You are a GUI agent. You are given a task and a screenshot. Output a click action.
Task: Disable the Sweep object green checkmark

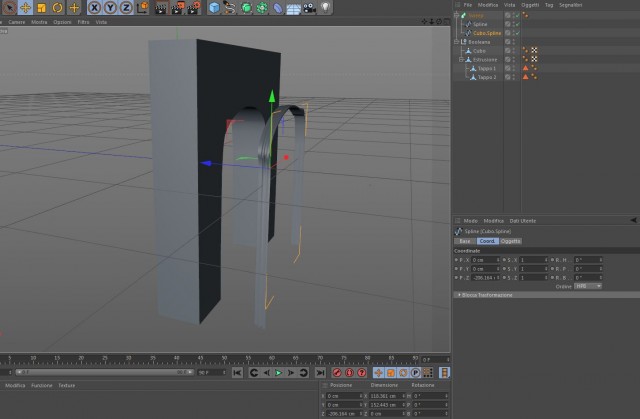518,16
